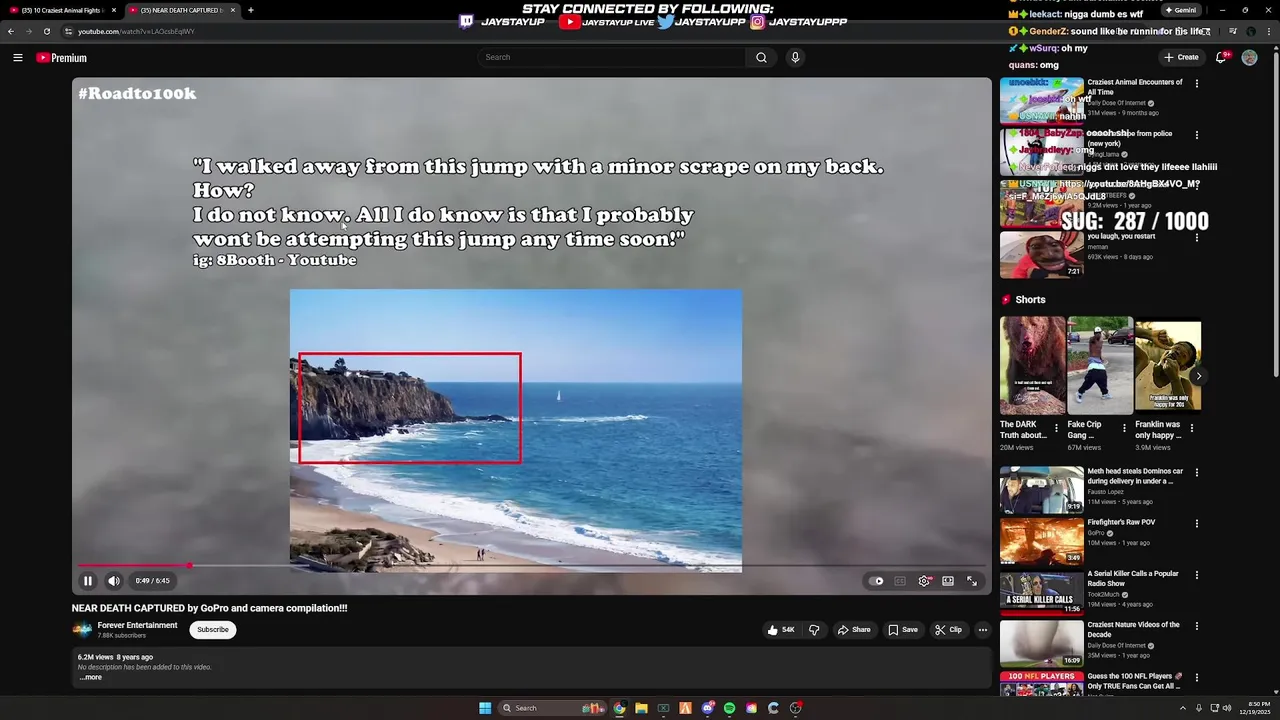1280x720 pixels.
Task: Open the Forever Entertainment channel name link
Action: (x=137, y=625)
